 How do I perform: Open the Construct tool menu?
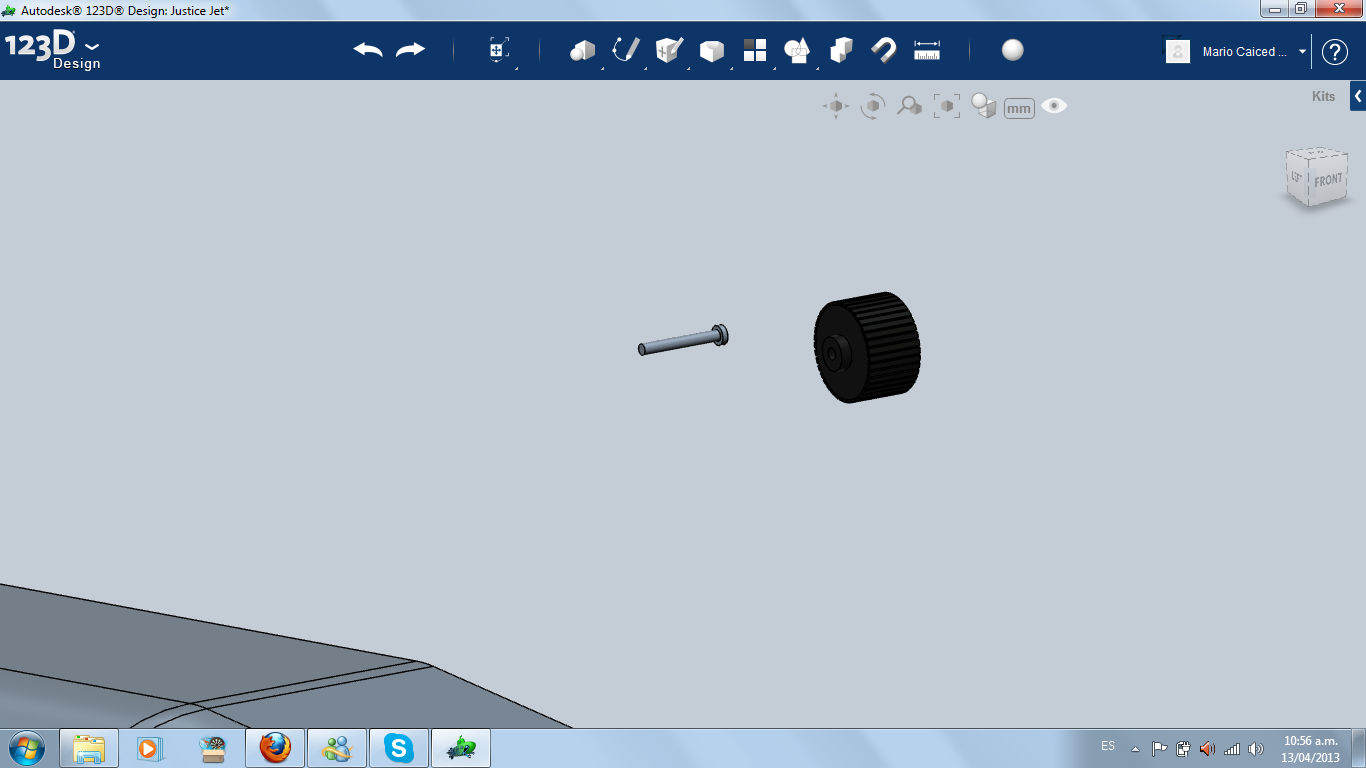pyautogui.click(x=668, y=50)
